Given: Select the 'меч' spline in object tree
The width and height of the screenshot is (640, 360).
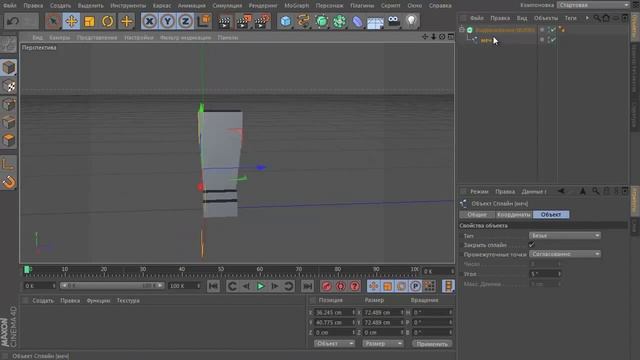Looking at the screenshot, I should point(486,40).
